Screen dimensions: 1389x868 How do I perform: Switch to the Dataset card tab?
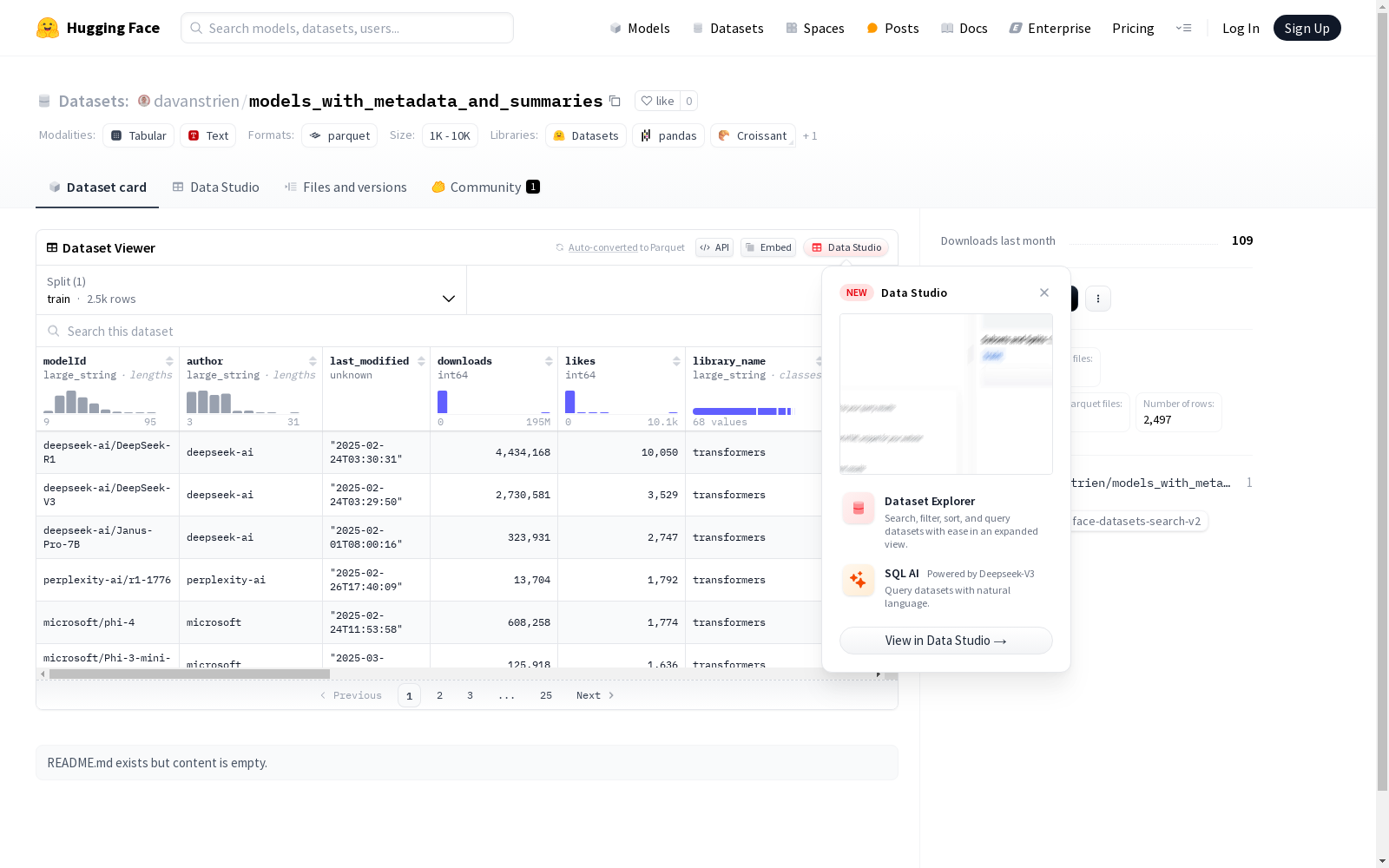97,187
